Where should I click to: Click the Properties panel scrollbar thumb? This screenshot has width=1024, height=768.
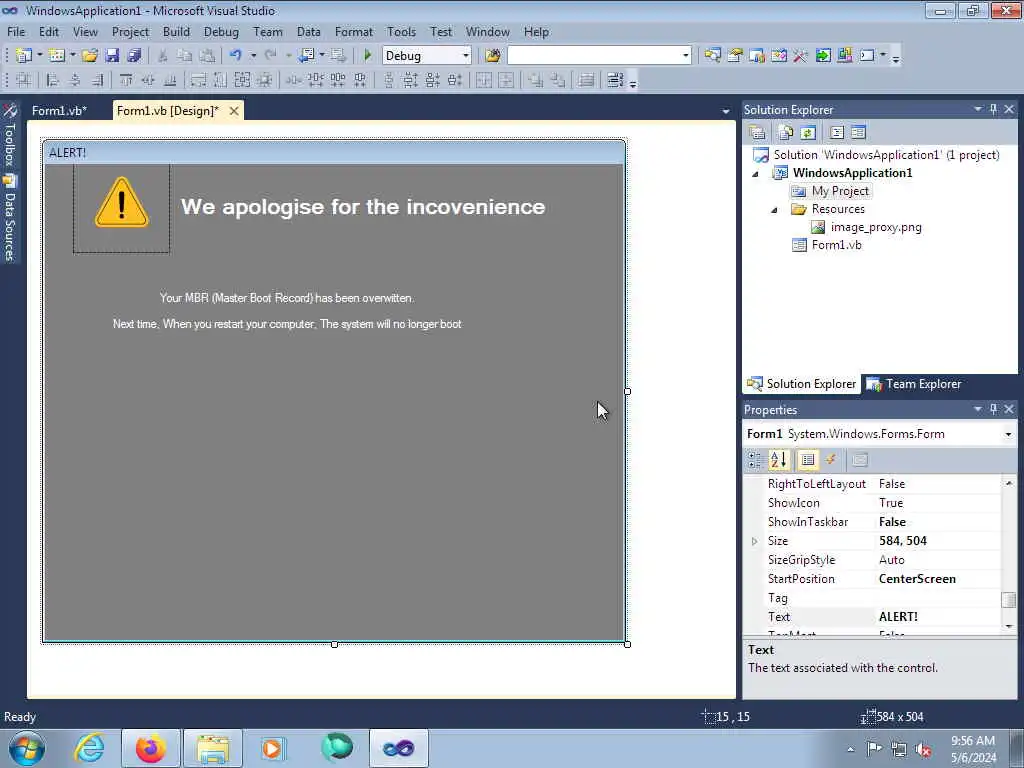[1008, 600]
